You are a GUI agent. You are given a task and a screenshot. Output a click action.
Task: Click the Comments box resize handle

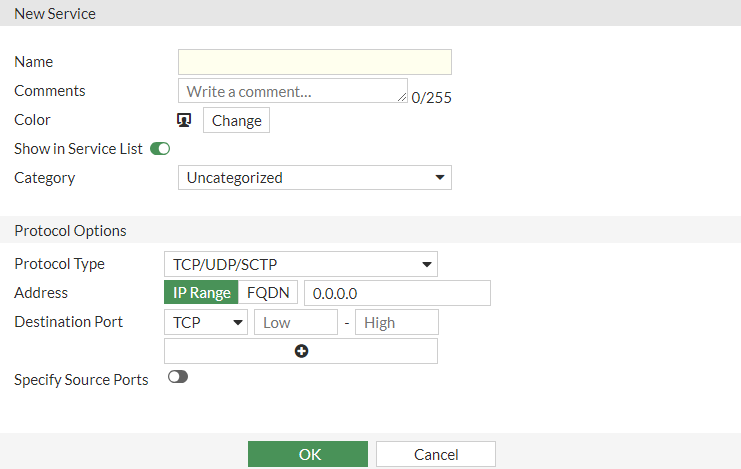tap(402, 98)
